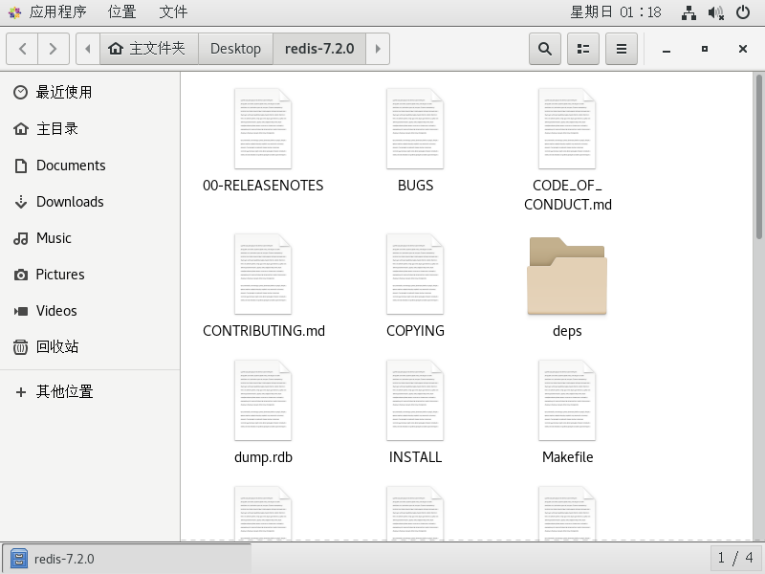This screenshot has height=574, width=765.
Task: Open 回收站 trash in the sidebar
Action: tap(90, 347)
